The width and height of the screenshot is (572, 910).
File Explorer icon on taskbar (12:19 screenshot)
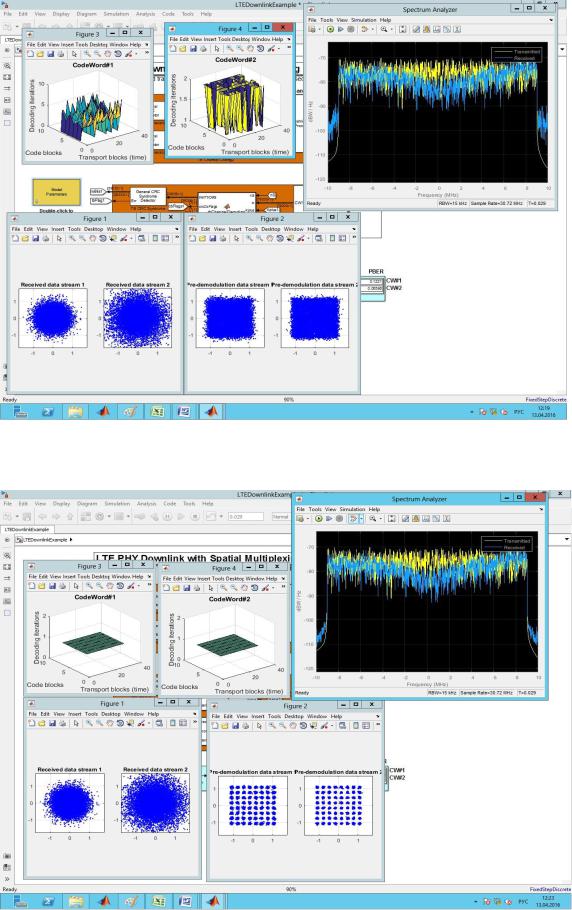75,411
